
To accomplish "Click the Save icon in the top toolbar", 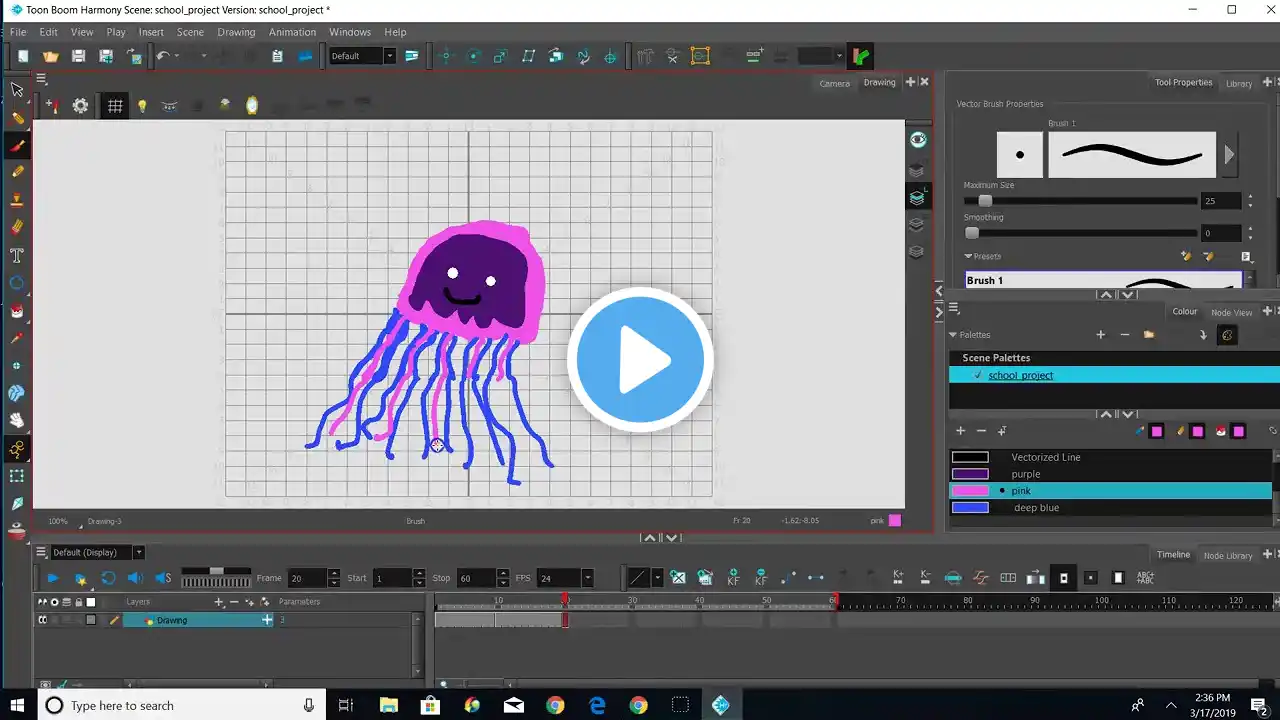I will [78, 57].
